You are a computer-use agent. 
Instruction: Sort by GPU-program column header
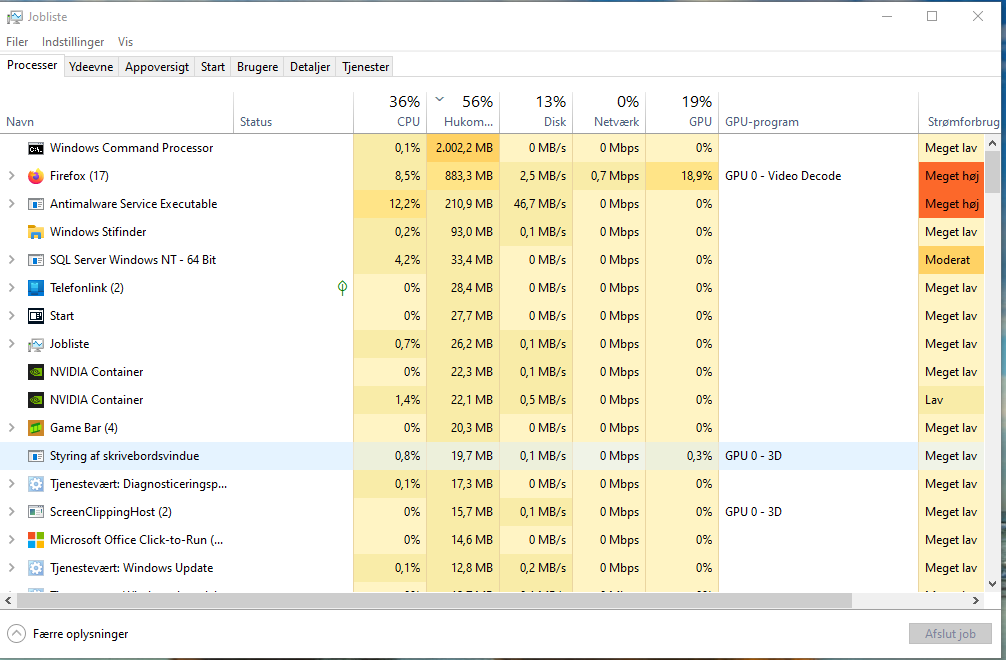819,113
